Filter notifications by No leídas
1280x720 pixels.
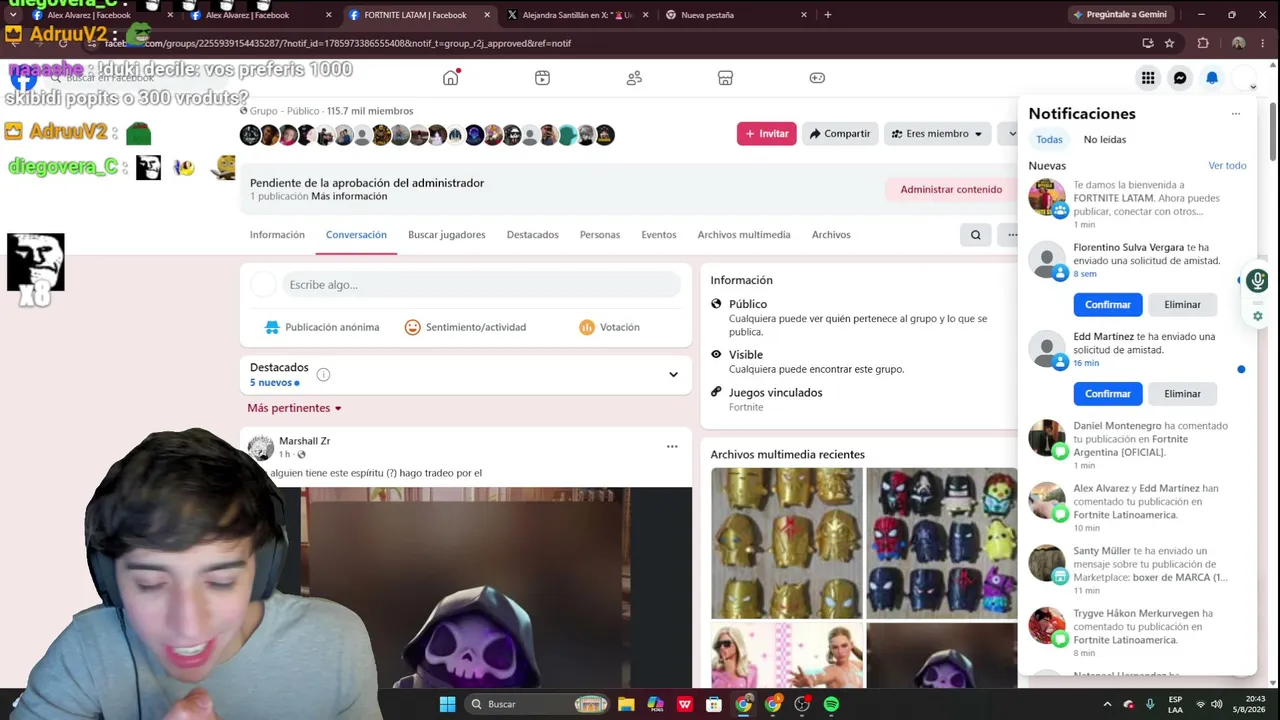point(1105,140)
